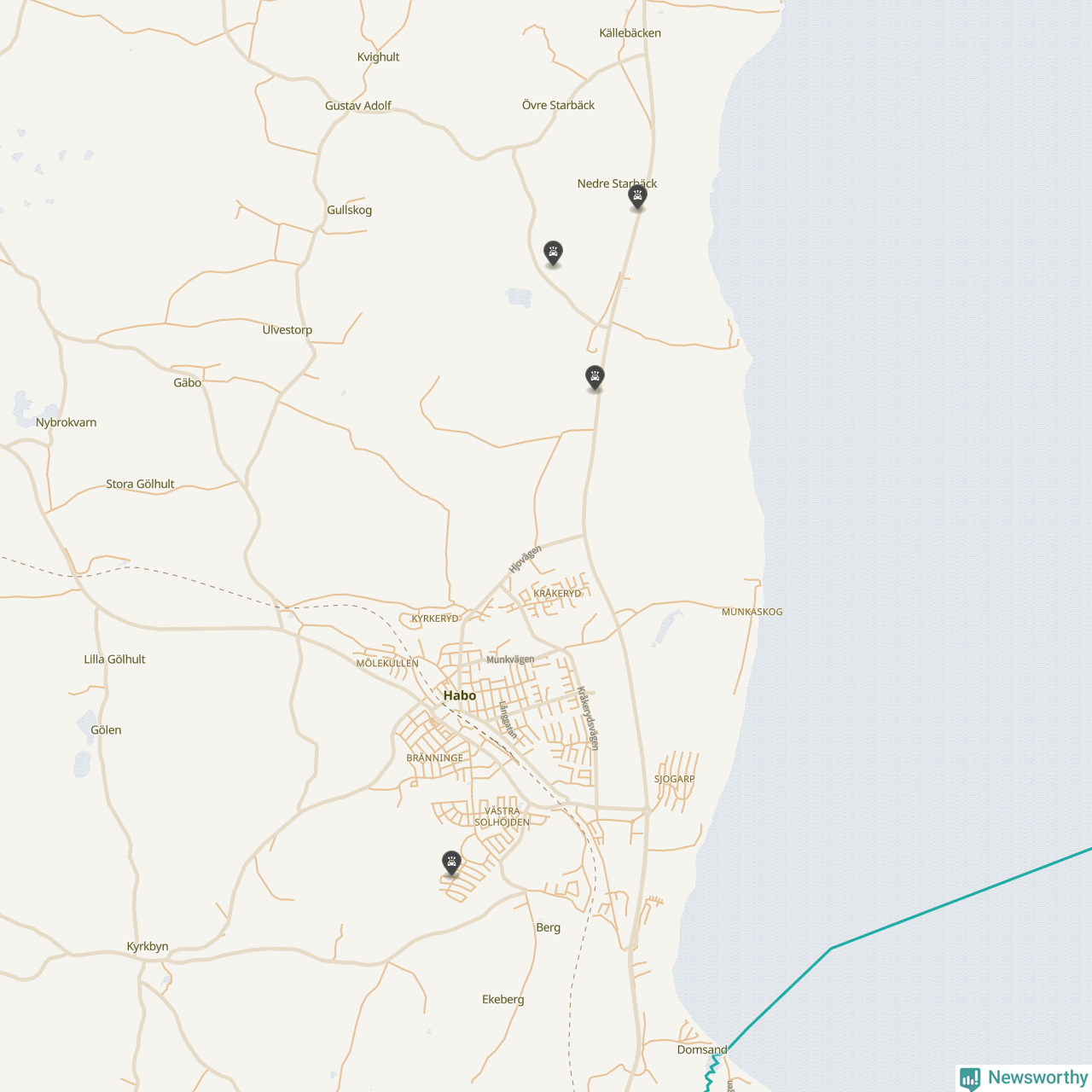Select the Domsand place label
Screen dimensions: 1092x1092
(x=702, y=1049)
